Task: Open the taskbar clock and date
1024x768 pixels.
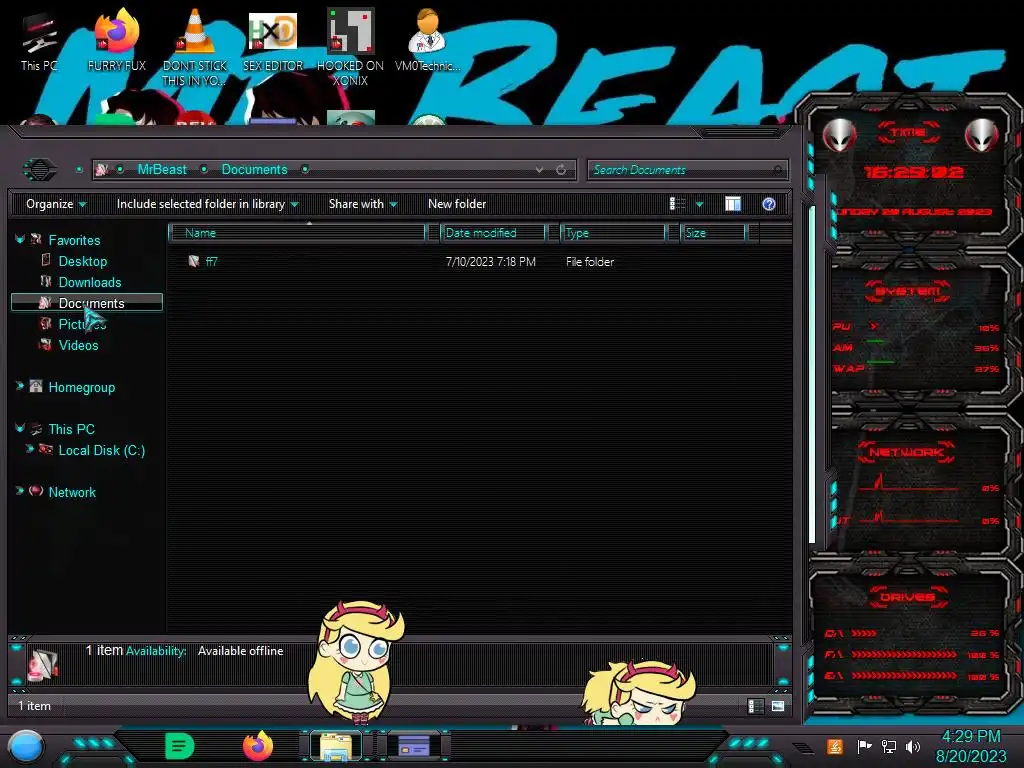Action: pyautogui.click(x=971, y=746)
